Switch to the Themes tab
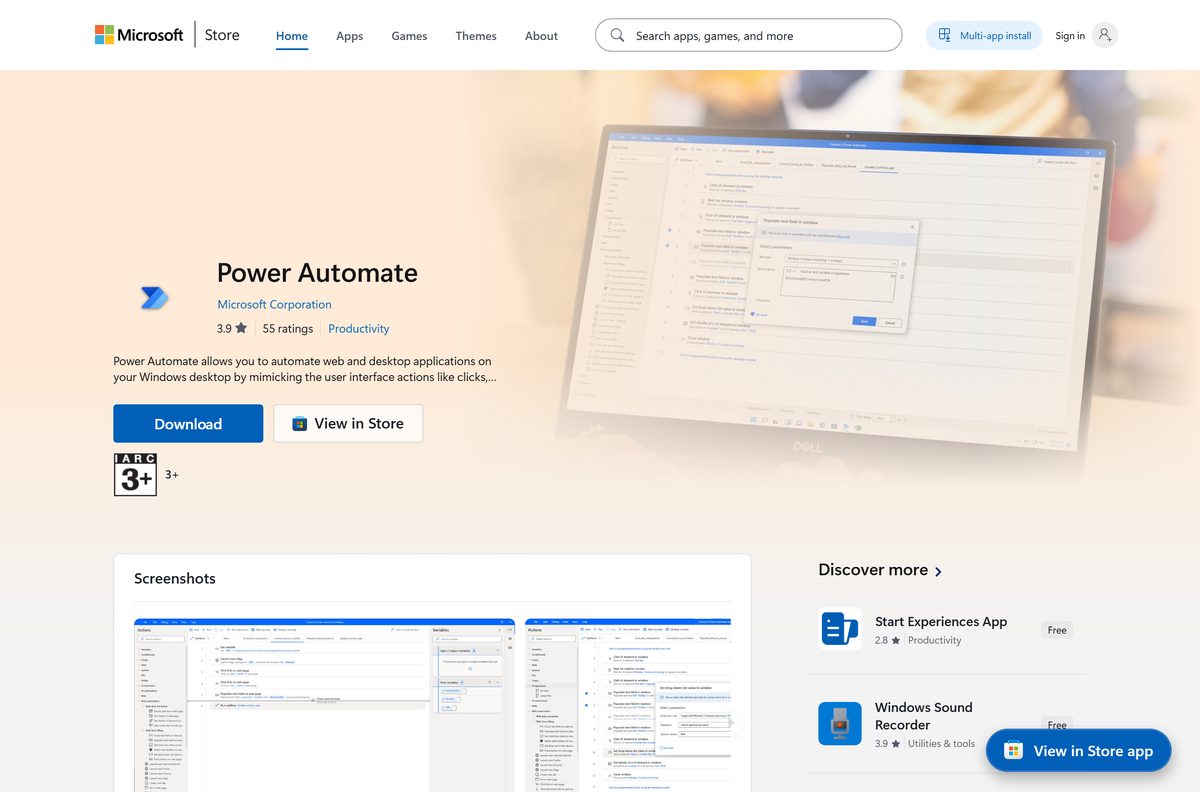The image size is (1200, 792). pyautogui.click(x=476, y=36)
